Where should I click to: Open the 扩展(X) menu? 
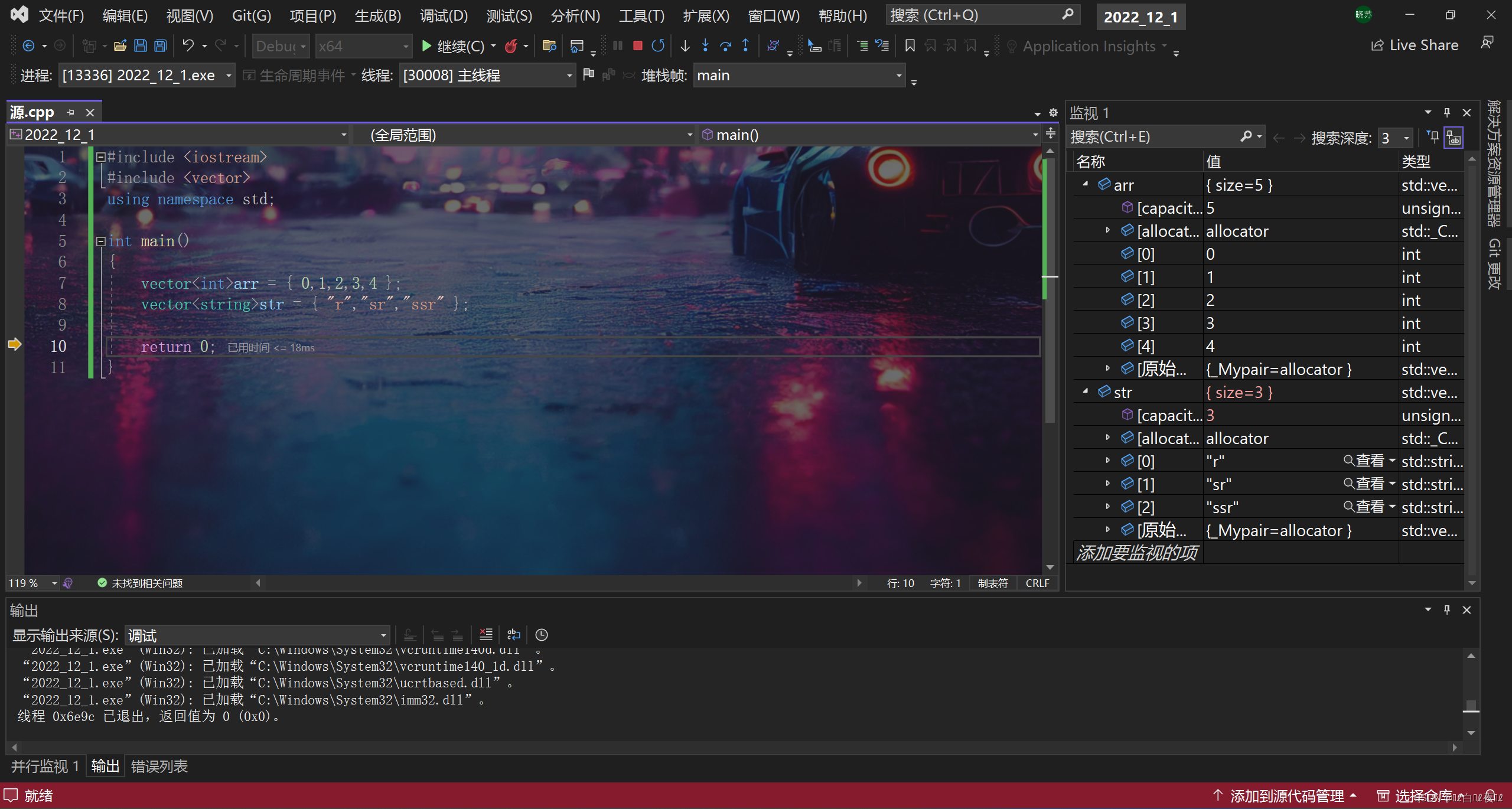(706, 15)
